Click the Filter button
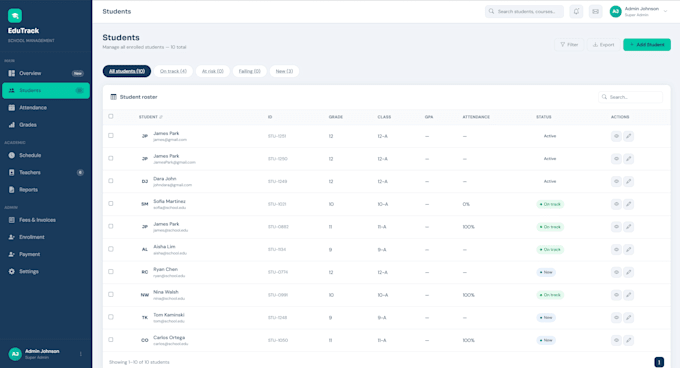 [569, 45]
